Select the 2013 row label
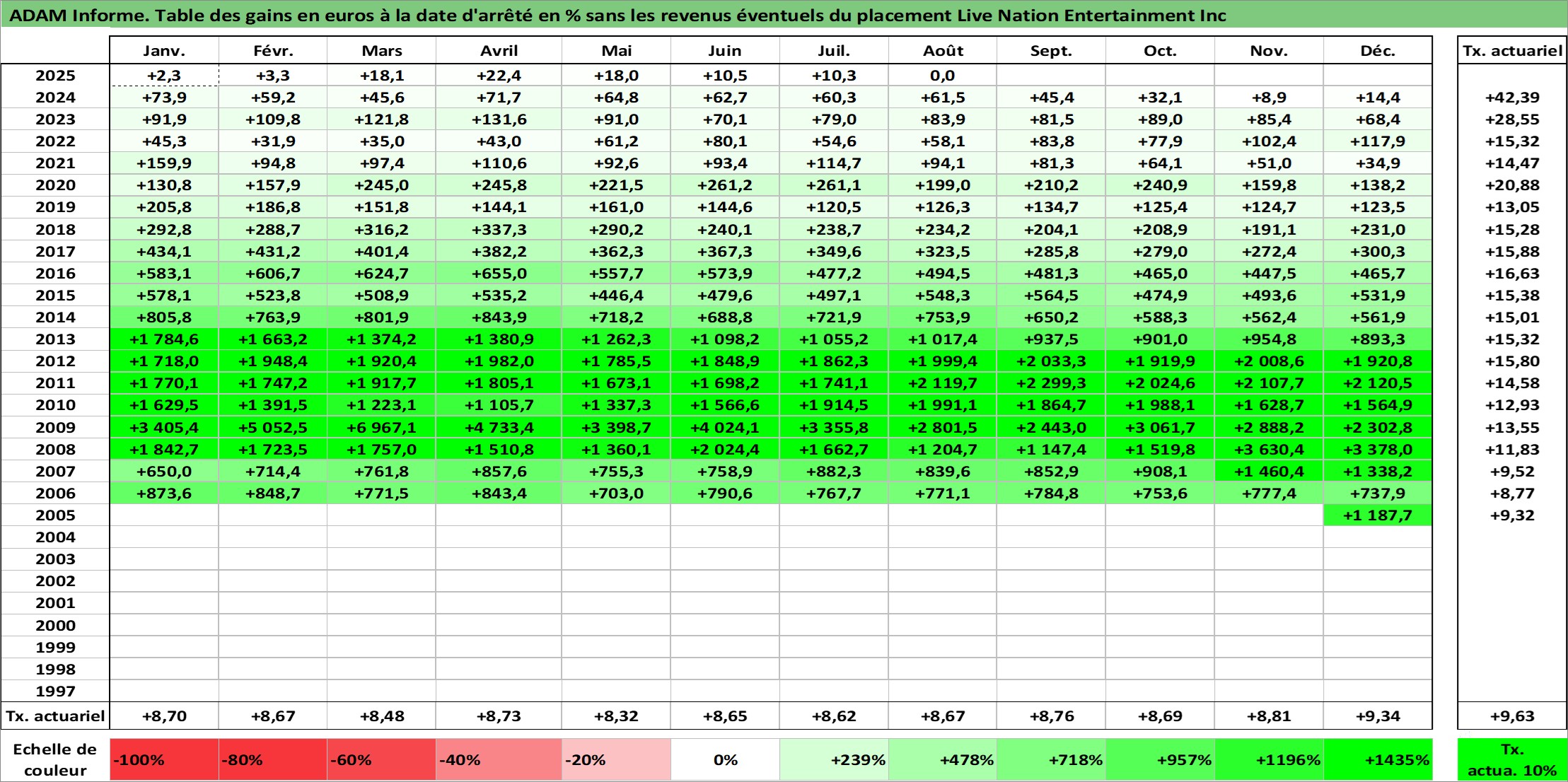Viewport: 1568px width, 782px height. coord(55,339)
